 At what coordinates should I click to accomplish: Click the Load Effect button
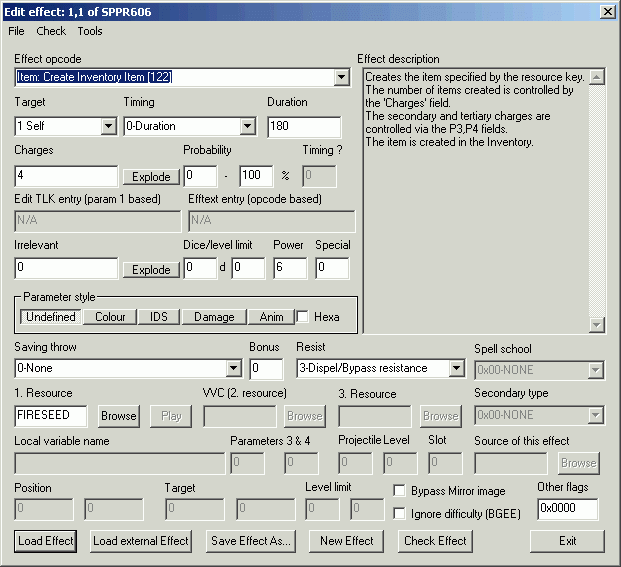46,541
